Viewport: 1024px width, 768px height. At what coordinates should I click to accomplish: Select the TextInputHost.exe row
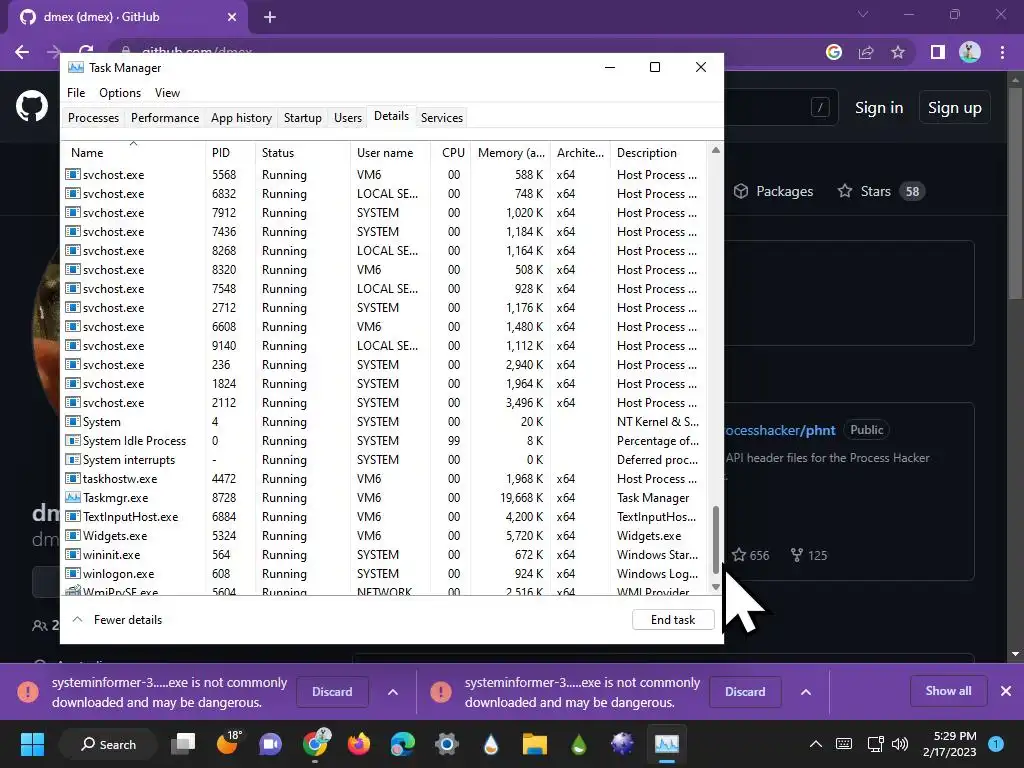pos(385,517)
